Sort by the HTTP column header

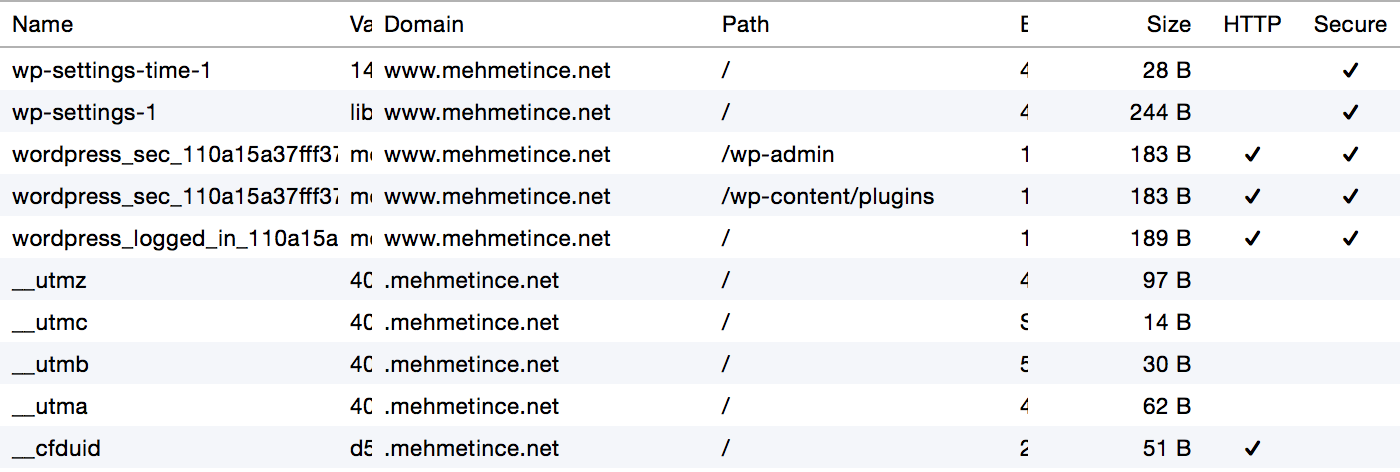pyautogui.click(x=1252, y=24)
